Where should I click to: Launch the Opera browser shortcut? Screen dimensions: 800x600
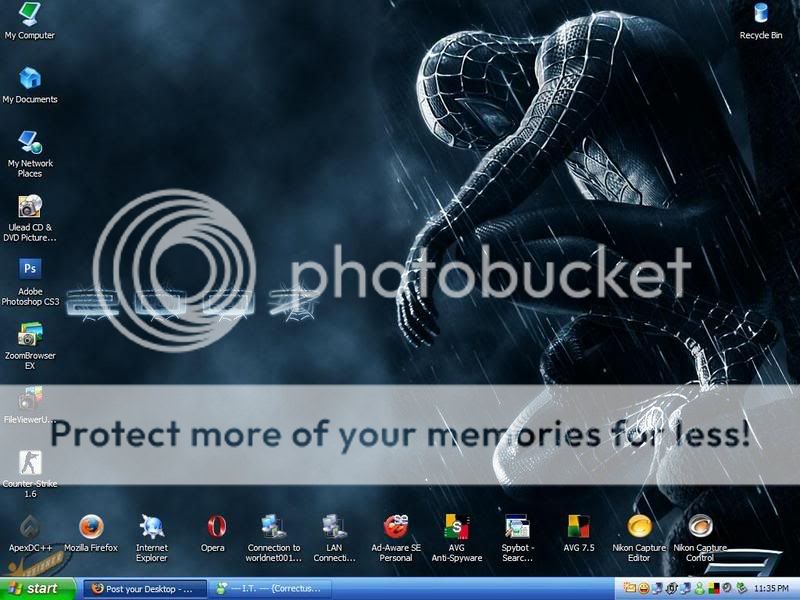[x=212, y=533]
